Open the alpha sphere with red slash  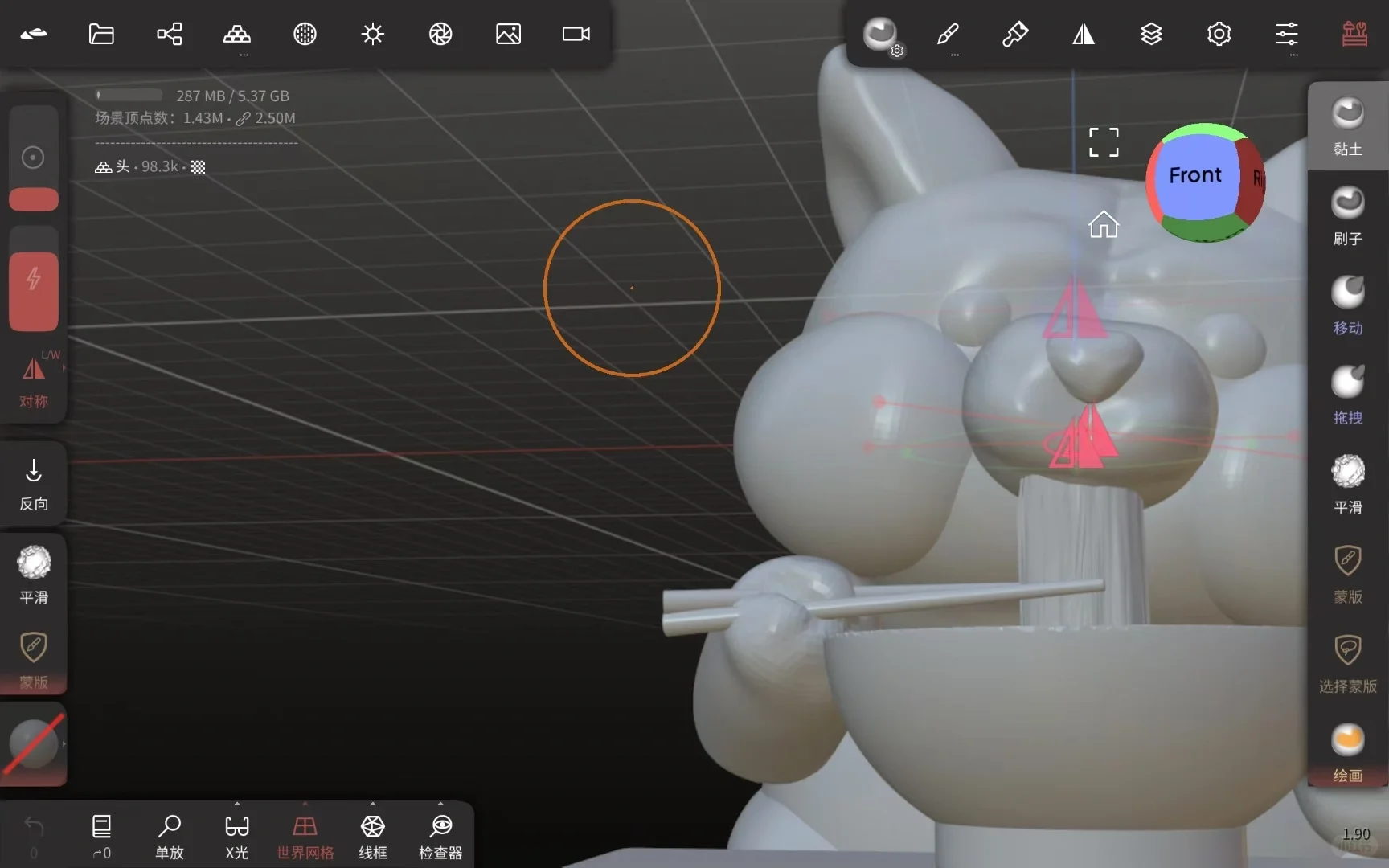point(34,744)
